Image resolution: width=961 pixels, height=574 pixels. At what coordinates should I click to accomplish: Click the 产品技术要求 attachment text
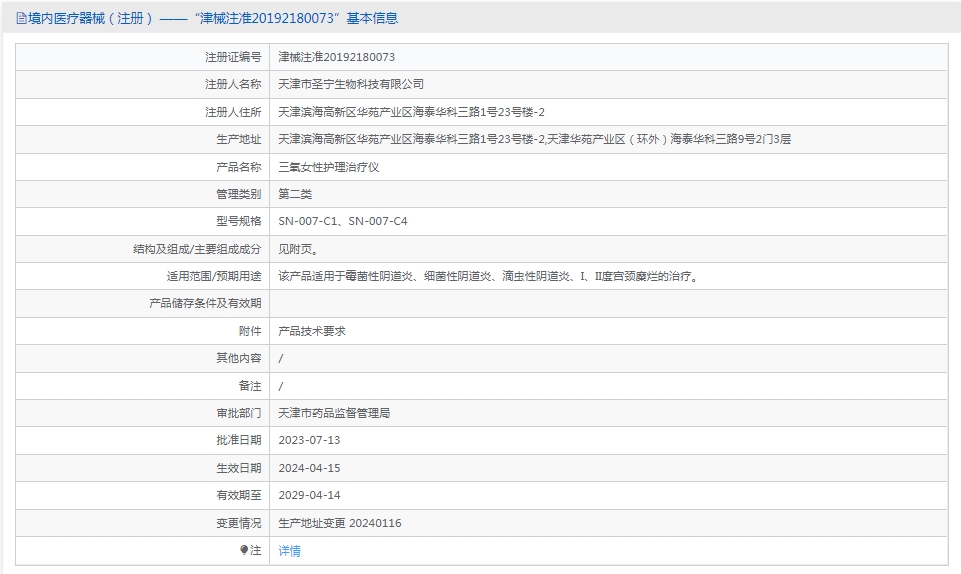tap(312, 331)
